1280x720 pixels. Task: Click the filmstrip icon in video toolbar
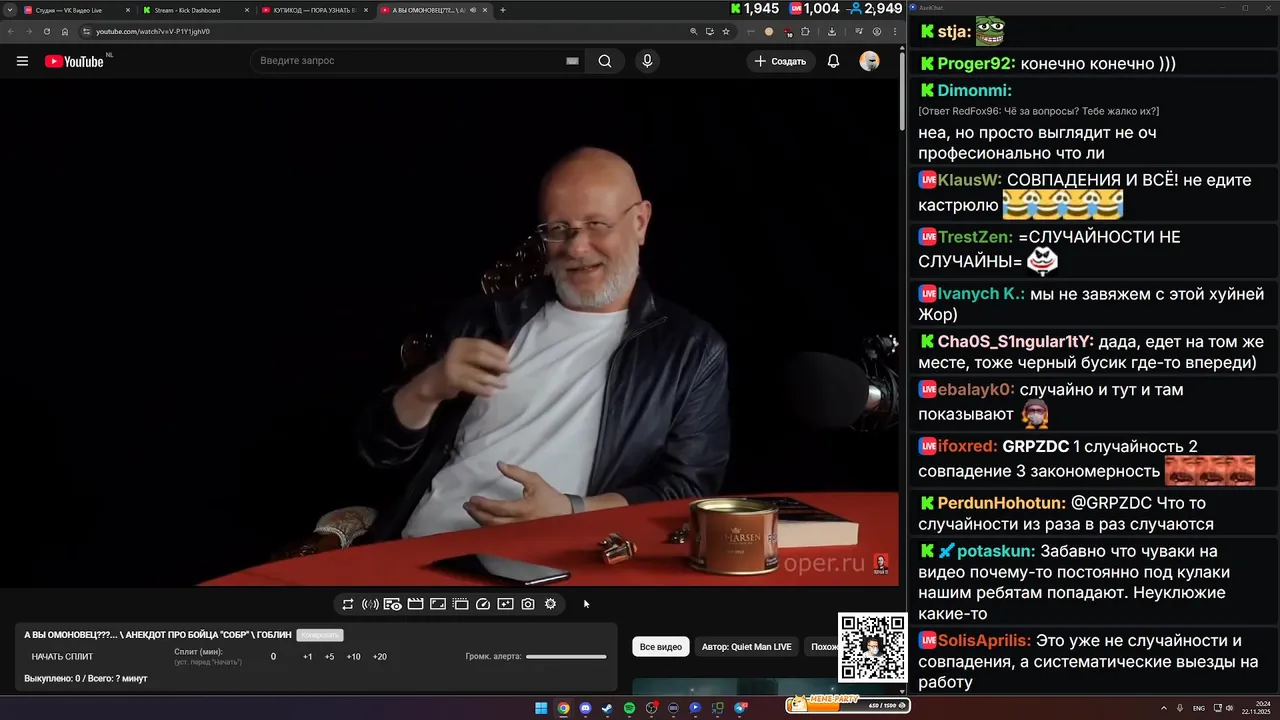[x=460, y=604]
